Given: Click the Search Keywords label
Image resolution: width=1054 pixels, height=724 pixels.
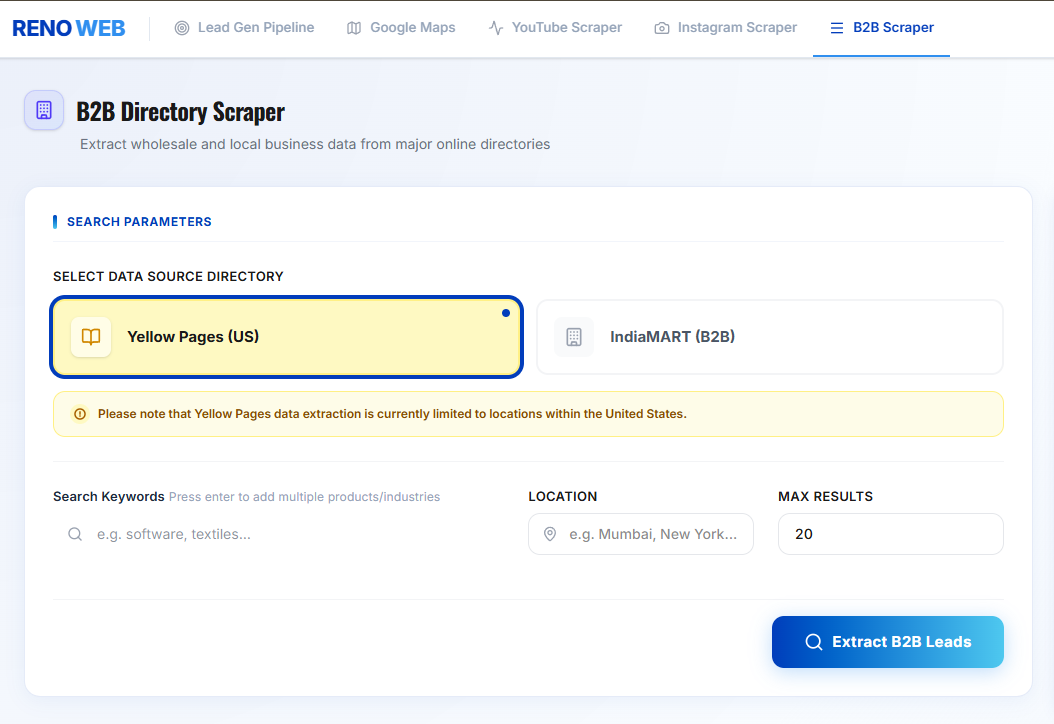Looking at the screenshot, I should pyautogui.click(x=109, y=496).
